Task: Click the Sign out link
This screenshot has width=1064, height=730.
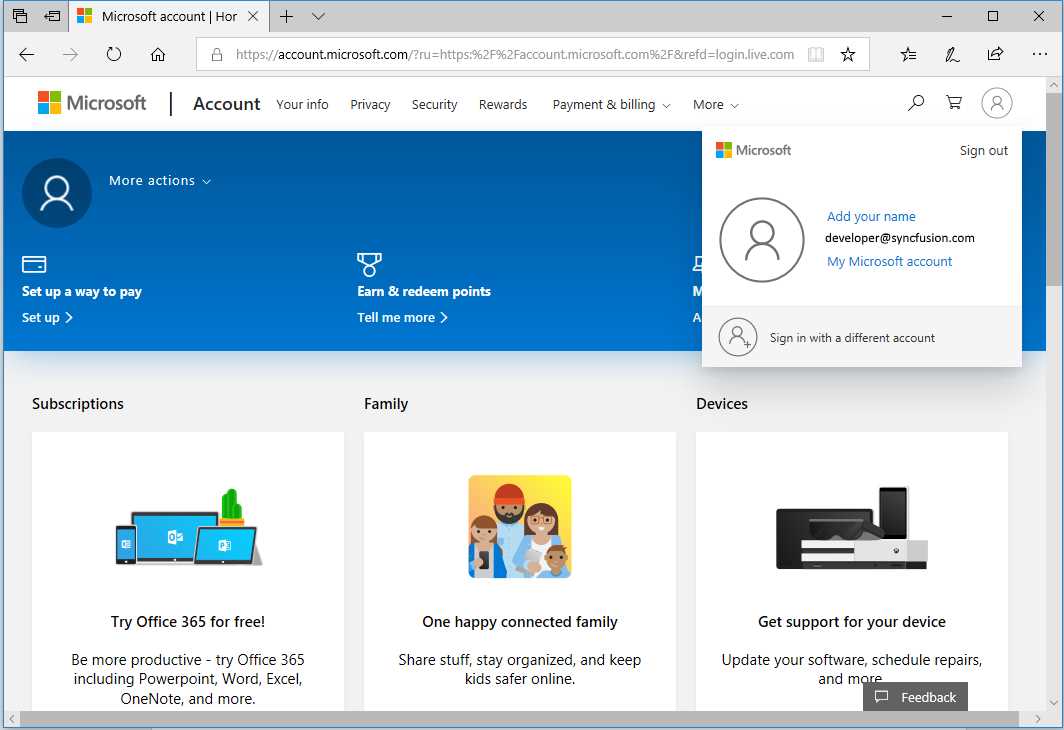Action: click(983, 150)
